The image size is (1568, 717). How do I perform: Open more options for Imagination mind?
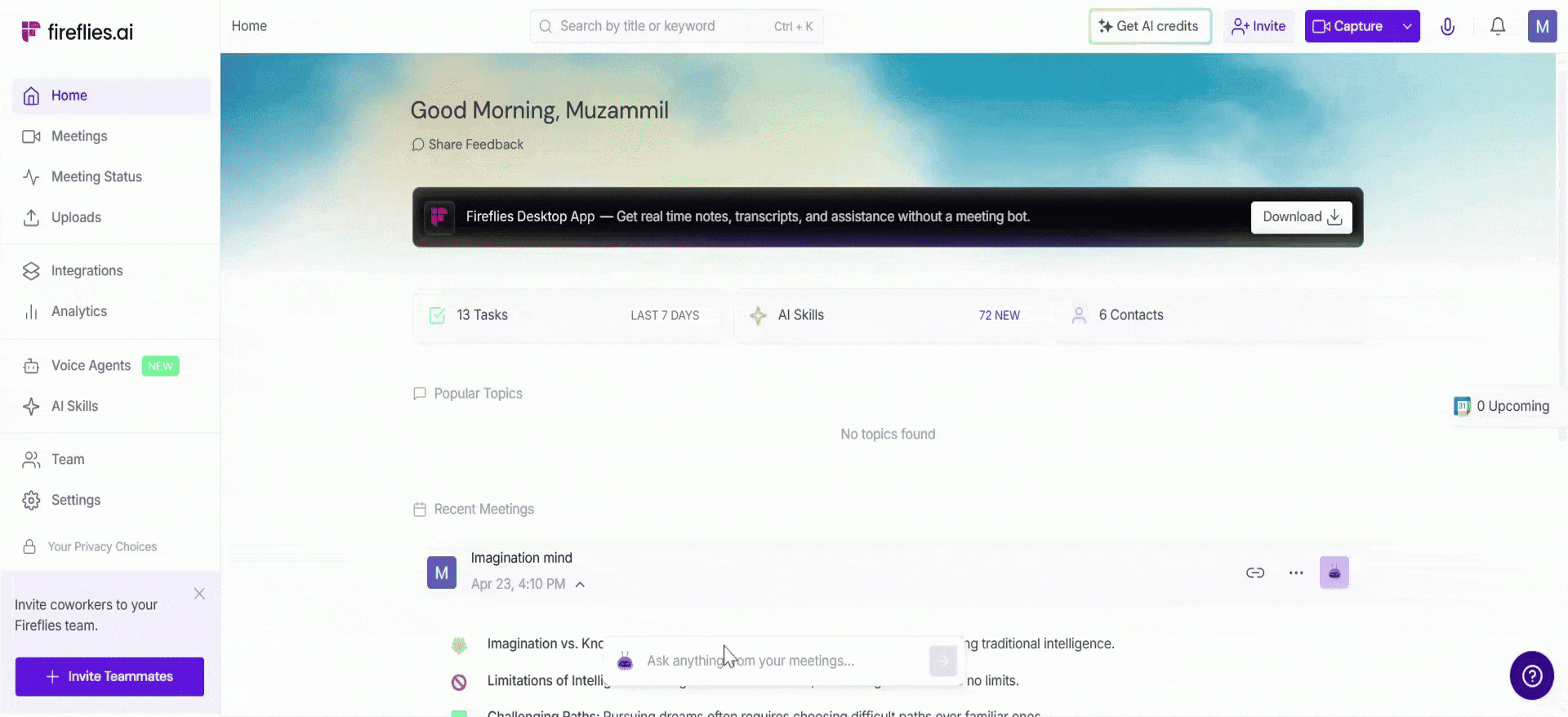[x=1296, y=572]
